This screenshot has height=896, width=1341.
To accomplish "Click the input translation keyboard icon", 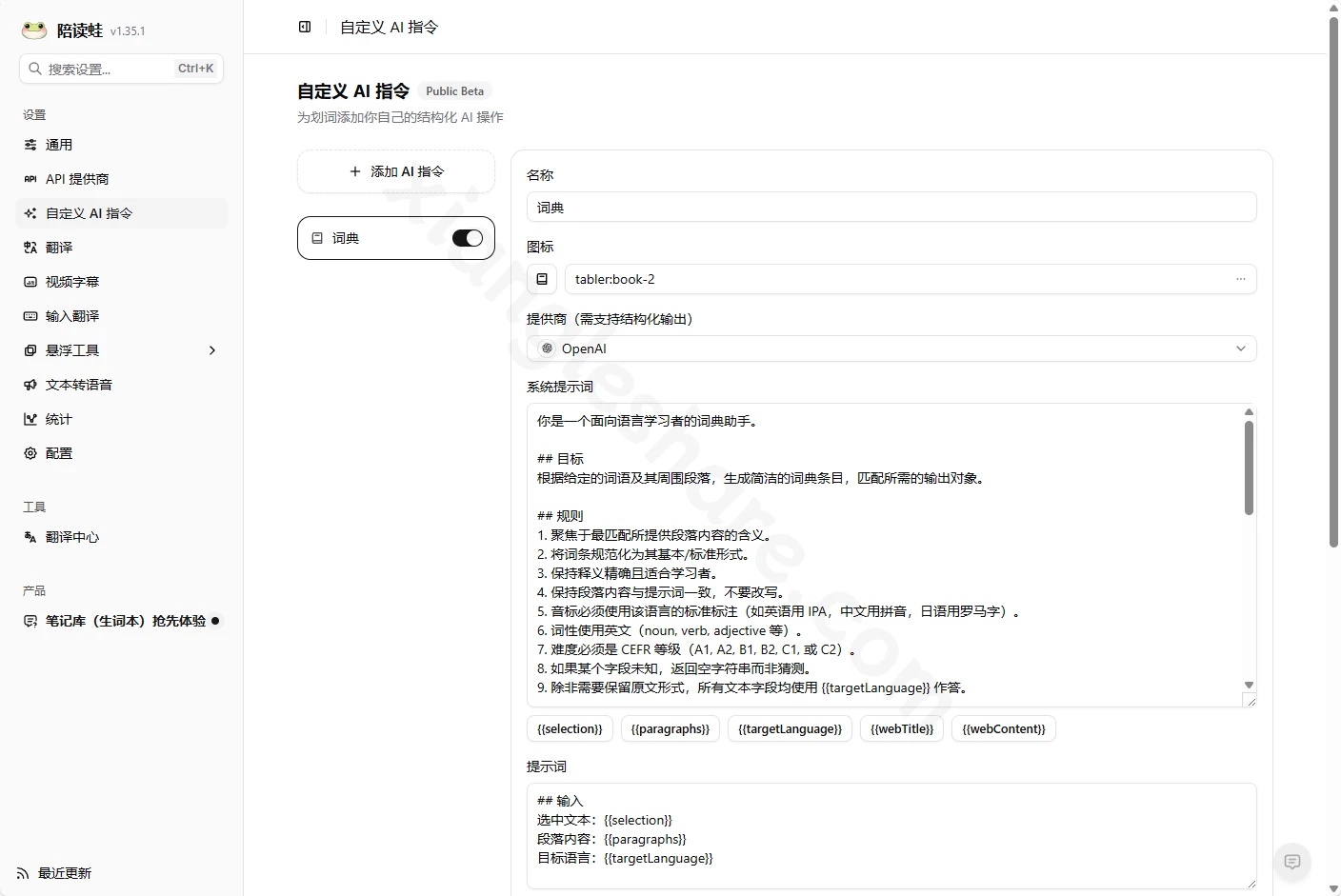I will (x=30, y=316).
